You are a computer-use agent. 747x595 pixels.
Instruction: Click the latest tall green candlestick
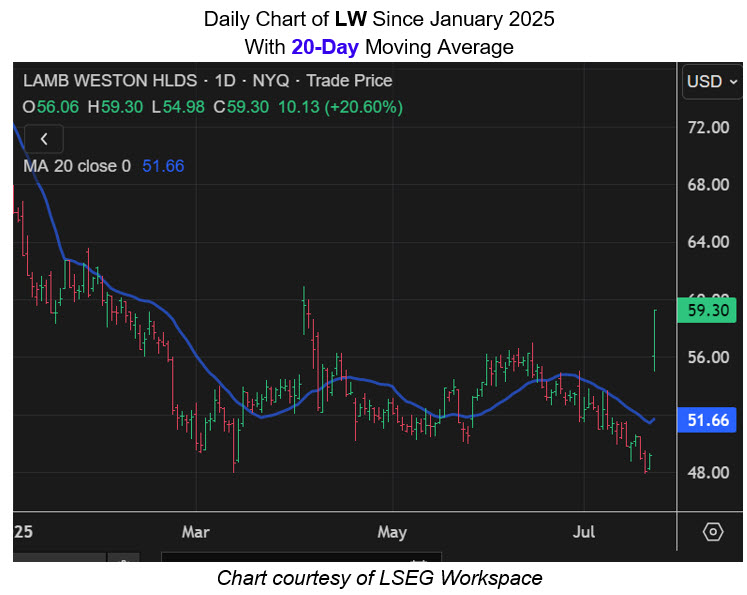click(x=654, y=340)
